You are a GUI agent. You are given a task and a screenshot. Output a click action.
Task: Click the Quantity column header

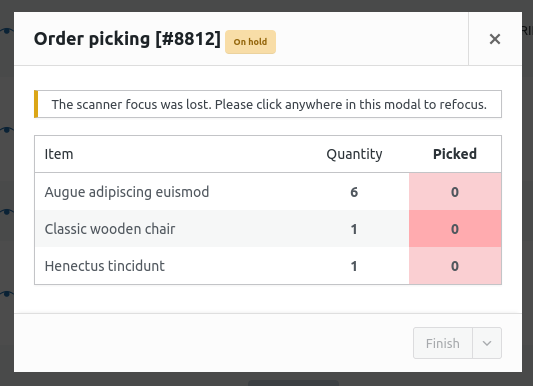354,154
